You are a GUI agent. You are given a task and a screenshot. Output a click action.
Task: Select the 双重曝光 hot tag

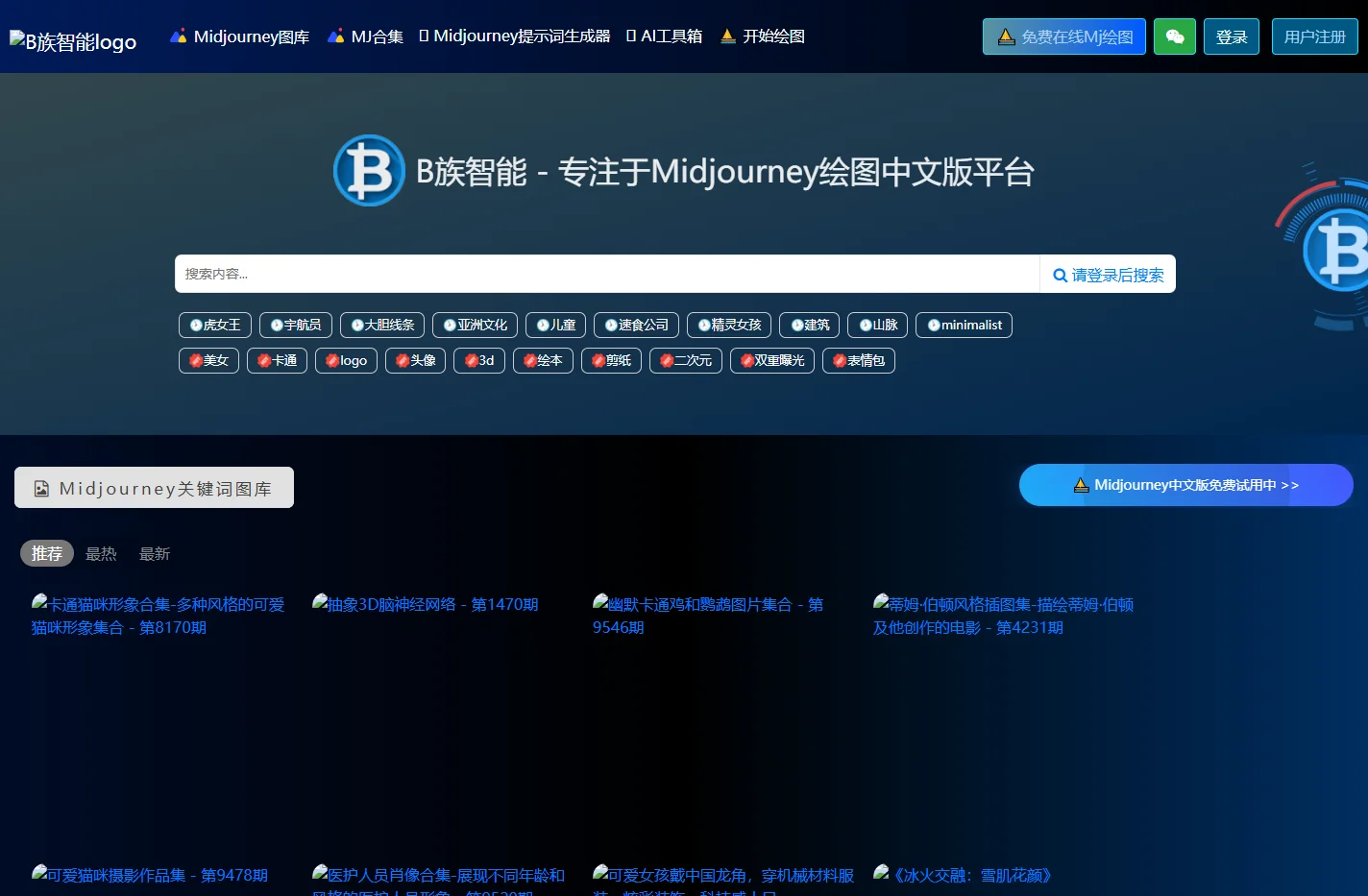(772, 360)
